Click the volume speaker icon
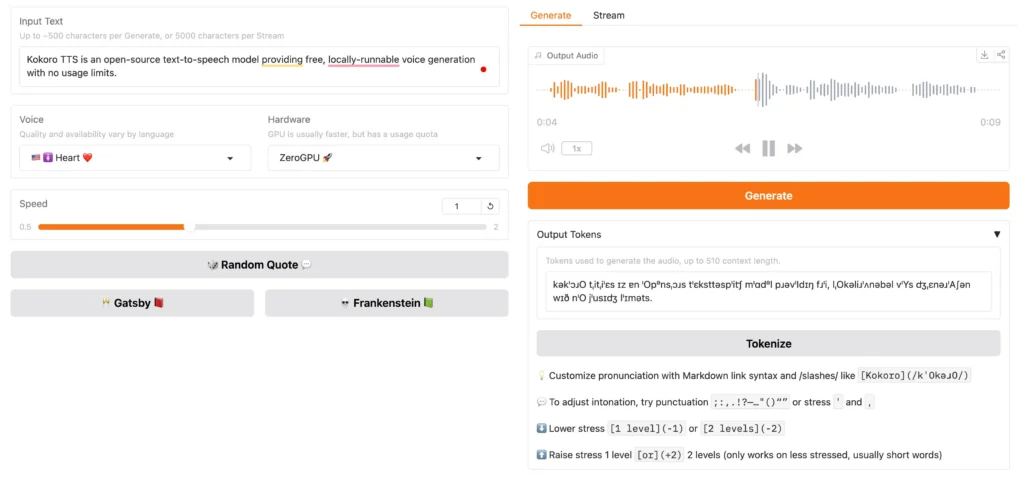Viewport: 1024px width, 480px height. click(x=547, y=148)
